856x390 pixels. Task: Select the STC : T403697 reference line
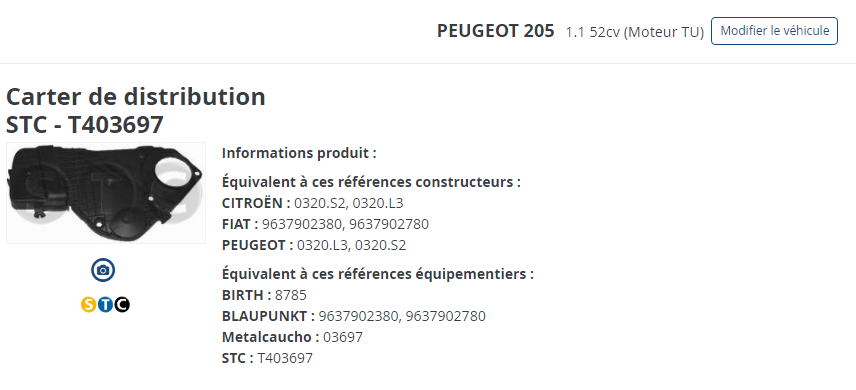tap(268, 358)
